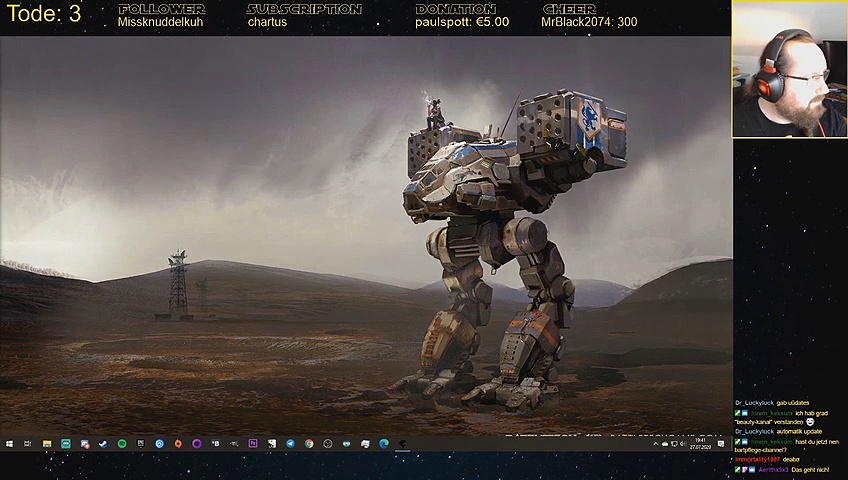Click follower name Missknuddelkuh
Viewport: 848px width, 480px height.
pyautogui.click(x=160, y=22)
